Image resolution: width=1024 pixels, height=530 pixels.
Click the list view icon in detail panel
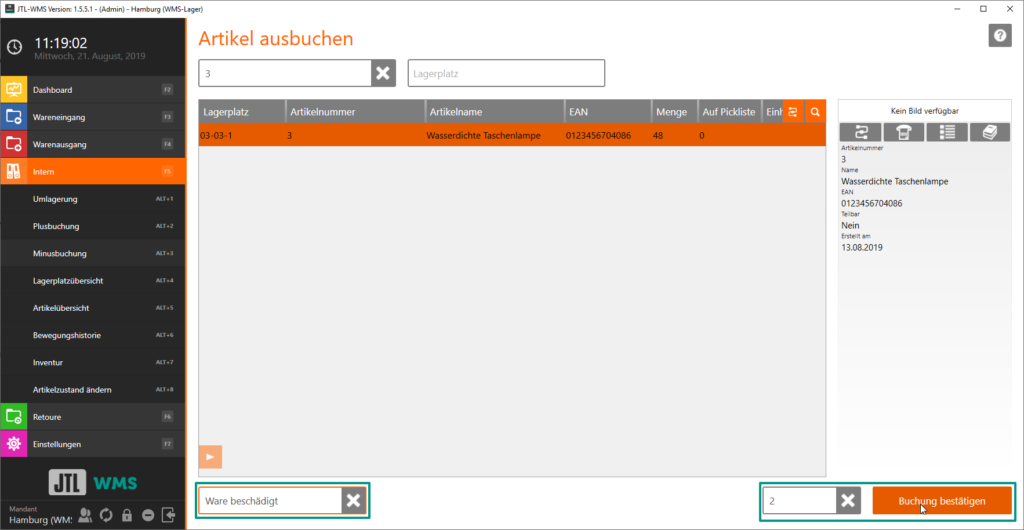coord(946,132)
